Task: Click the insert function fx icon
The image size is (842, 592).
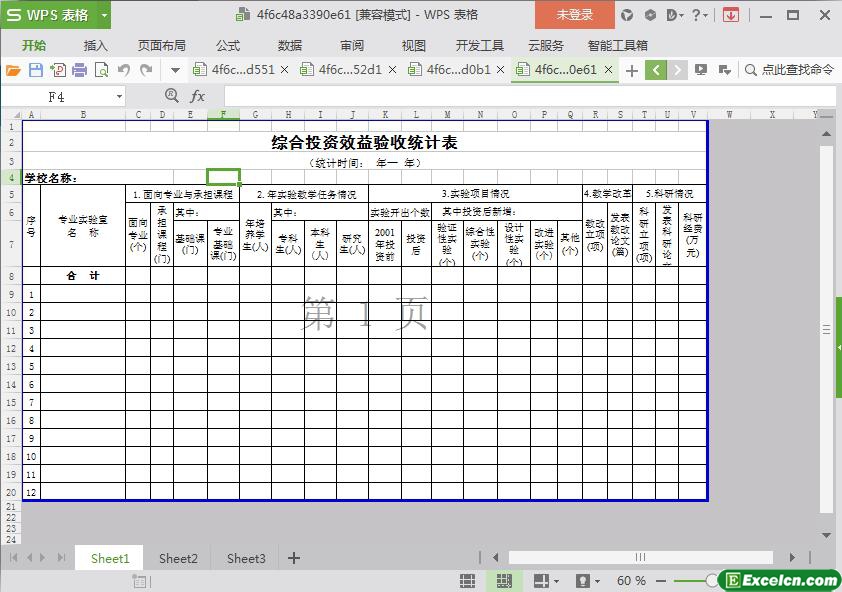Action: pyautogui.click(x=198, y=96)
